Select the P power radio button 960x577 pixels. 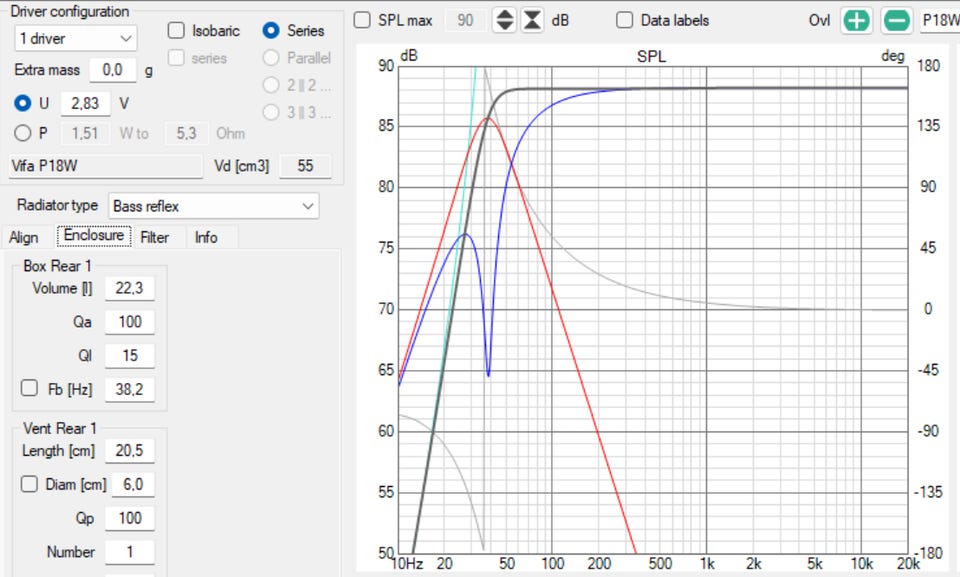click(x=23, y=133)
